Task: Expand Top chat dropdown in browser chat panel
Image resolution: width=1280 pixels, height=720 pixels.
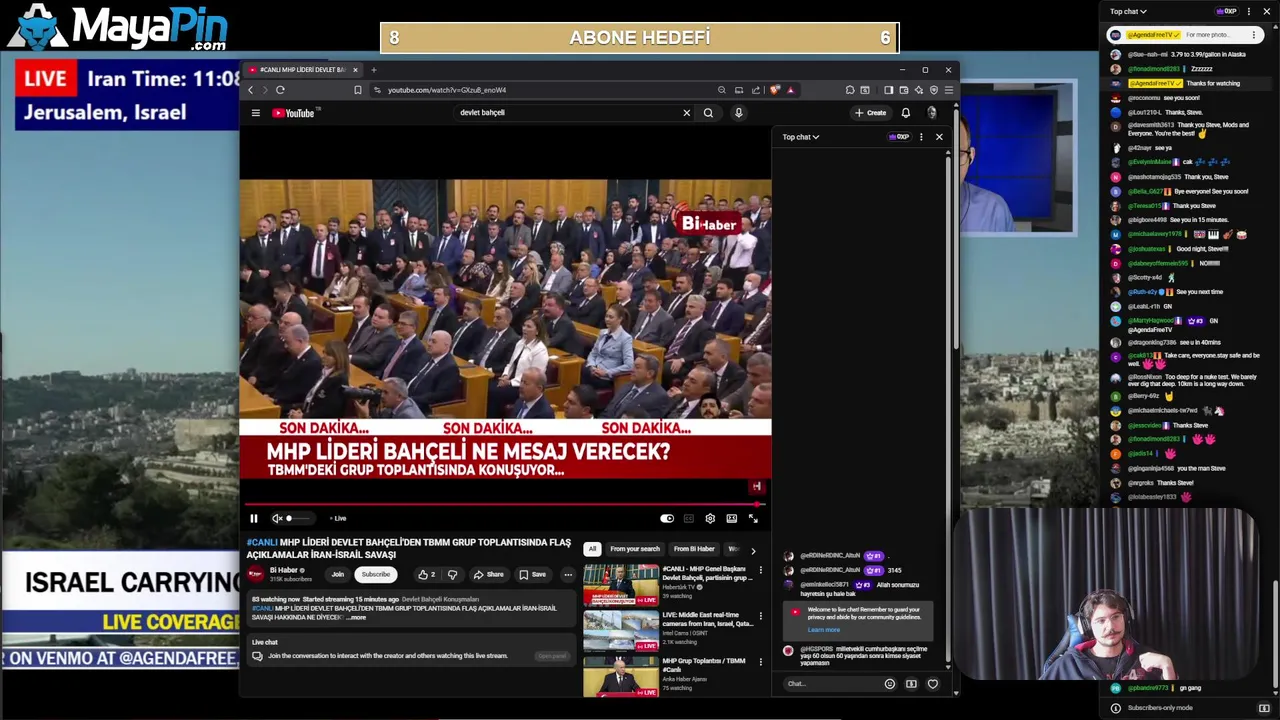Action: 801,137
